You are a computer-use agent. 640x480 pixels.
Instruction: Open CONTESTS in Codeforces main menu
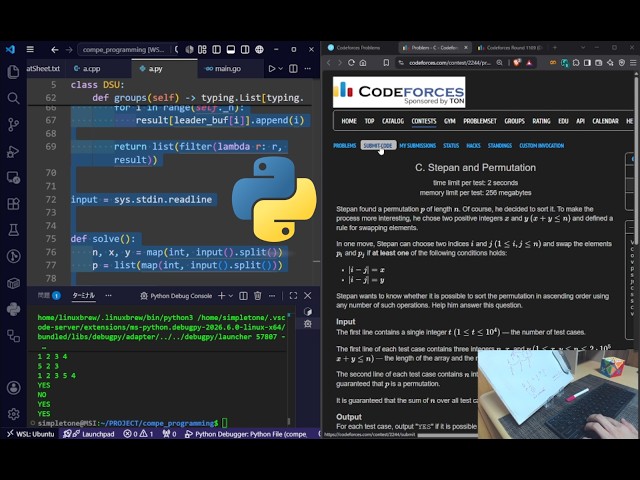[x=424, y=121]
